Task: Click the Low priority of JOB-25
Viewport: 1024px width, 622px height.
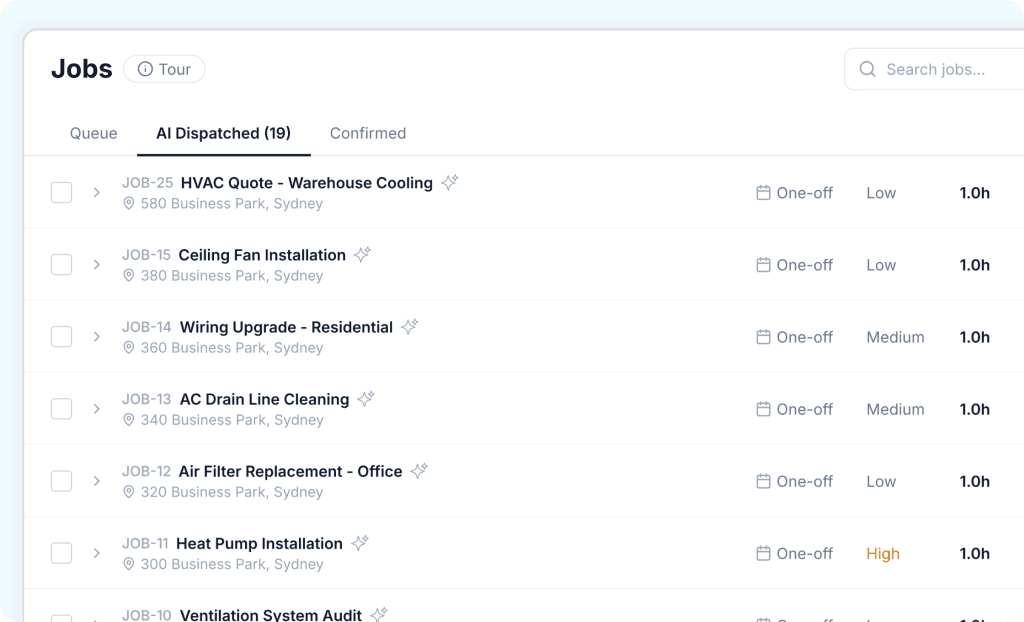Action: 881,193
